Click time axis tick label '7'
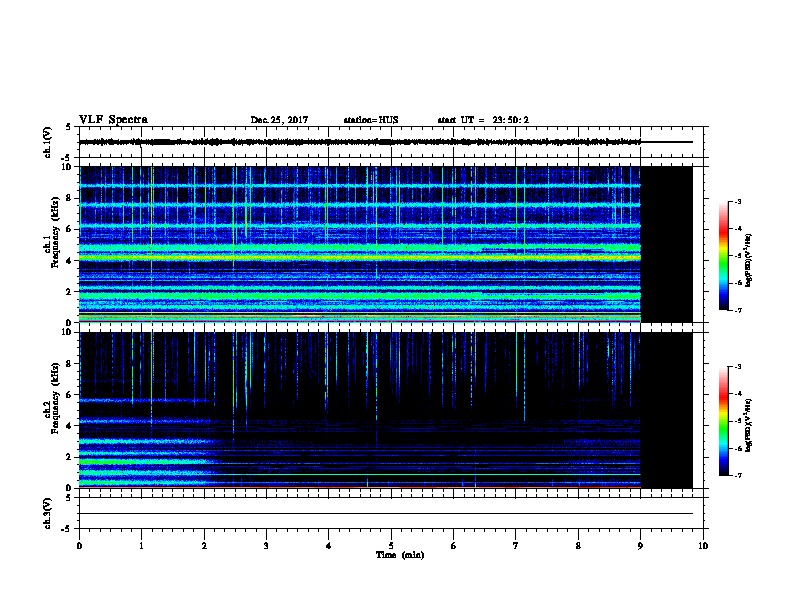 (516, 545)
